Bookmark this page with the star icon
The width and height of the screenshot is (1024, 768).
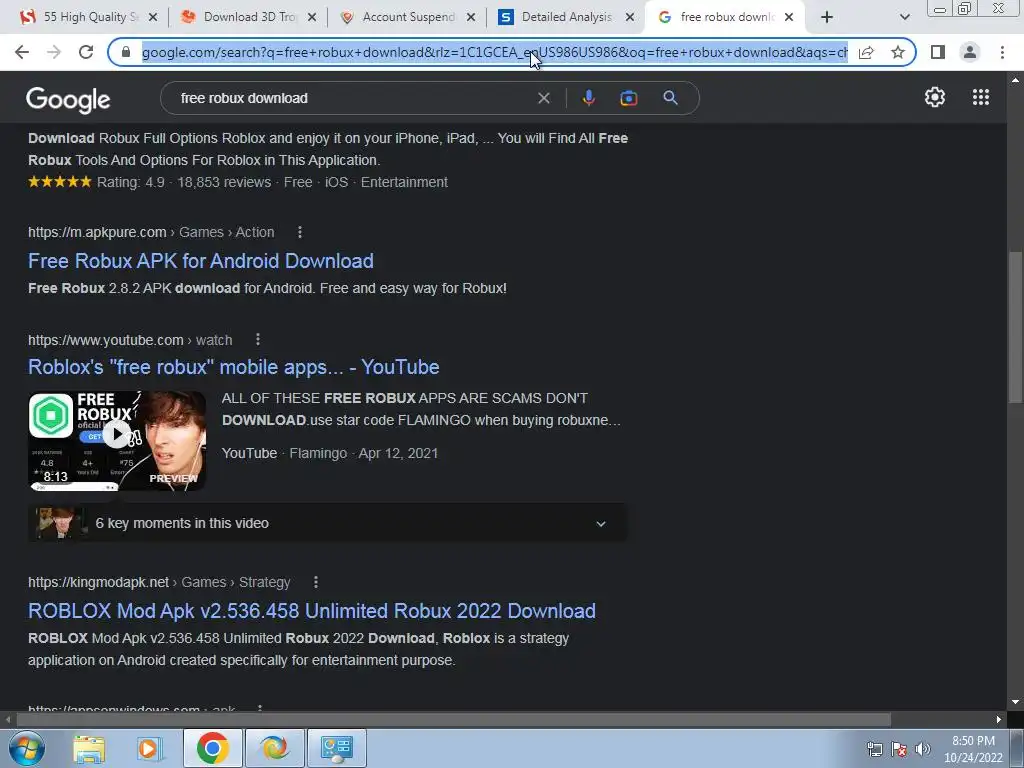tap(898, 52)
